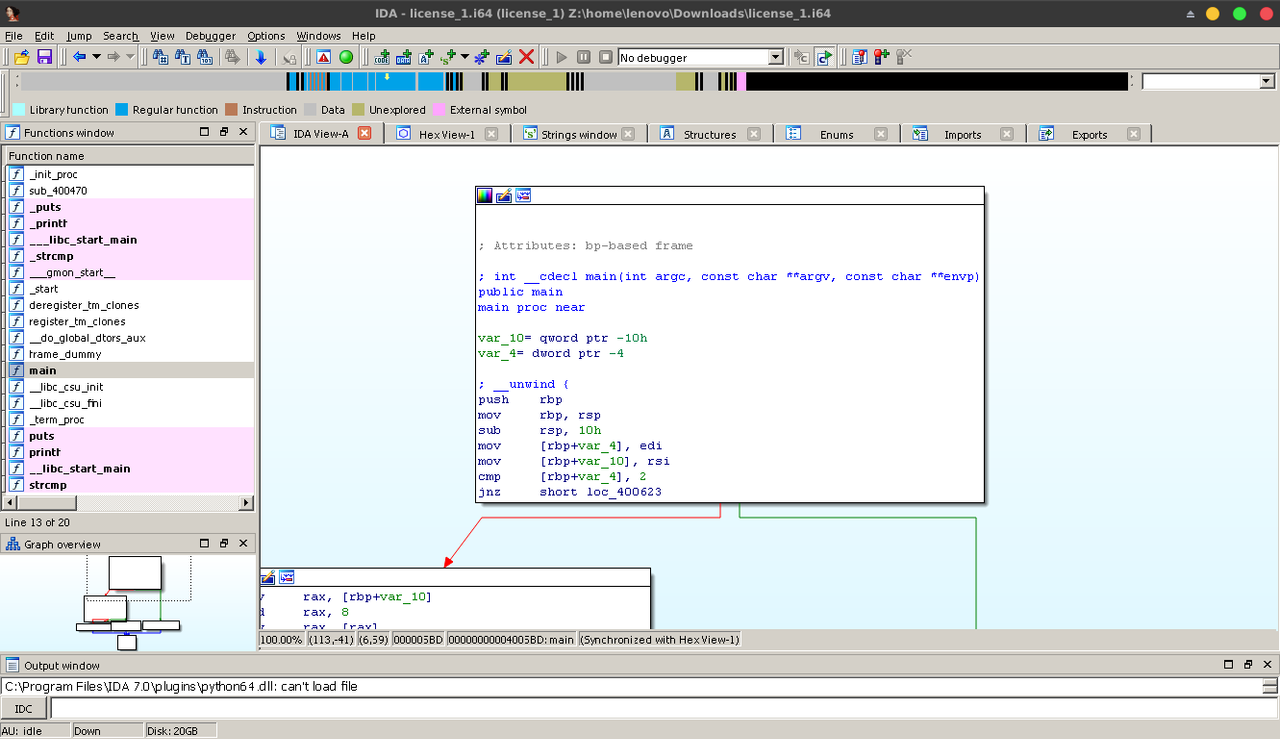Open the back-arrow history dropdown
This screenshot has height=739, width=1280.
[x=96, y=57]
